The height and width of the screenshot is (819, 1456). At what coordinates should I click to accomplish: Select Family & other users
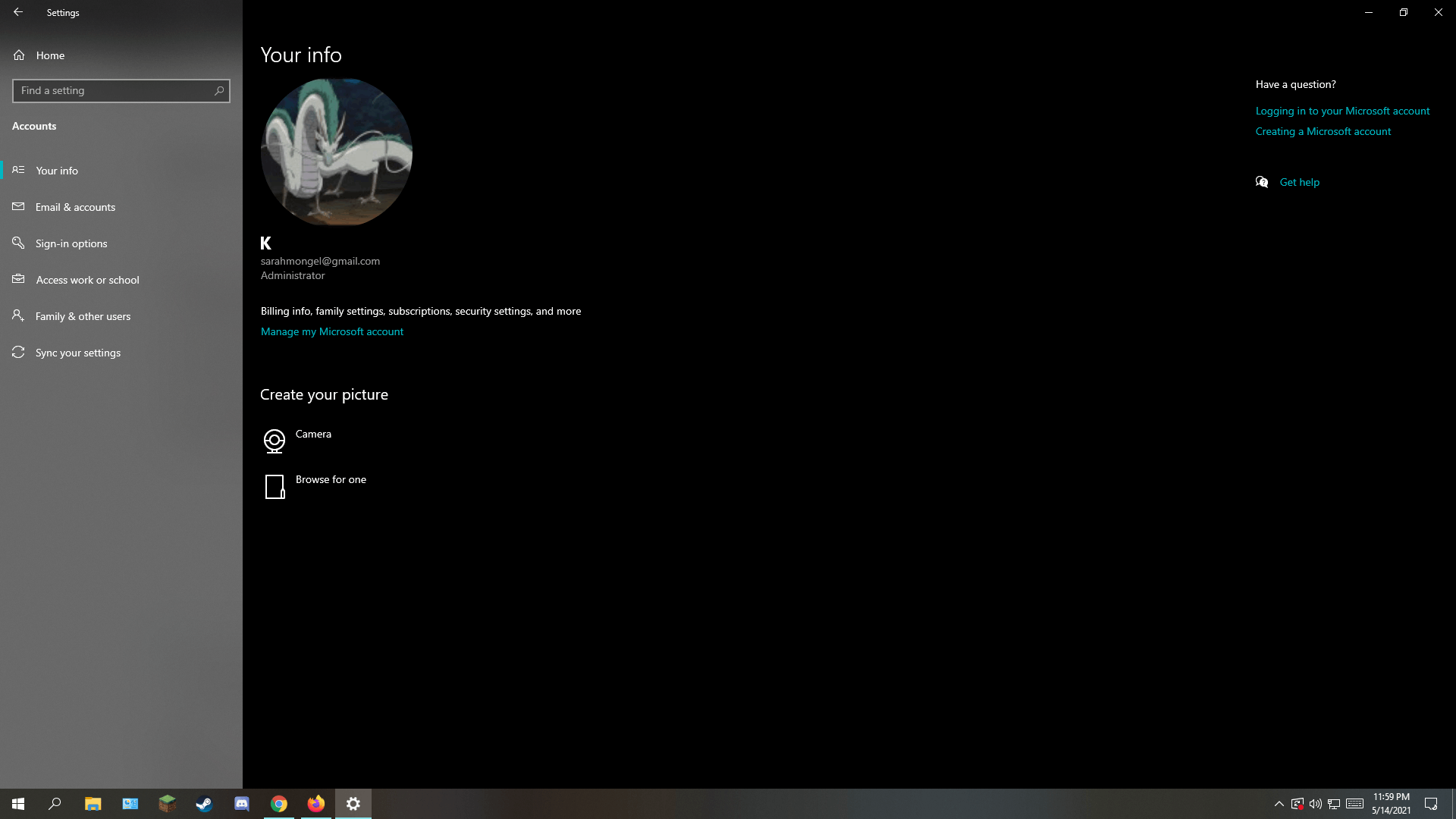click(83, 316)
